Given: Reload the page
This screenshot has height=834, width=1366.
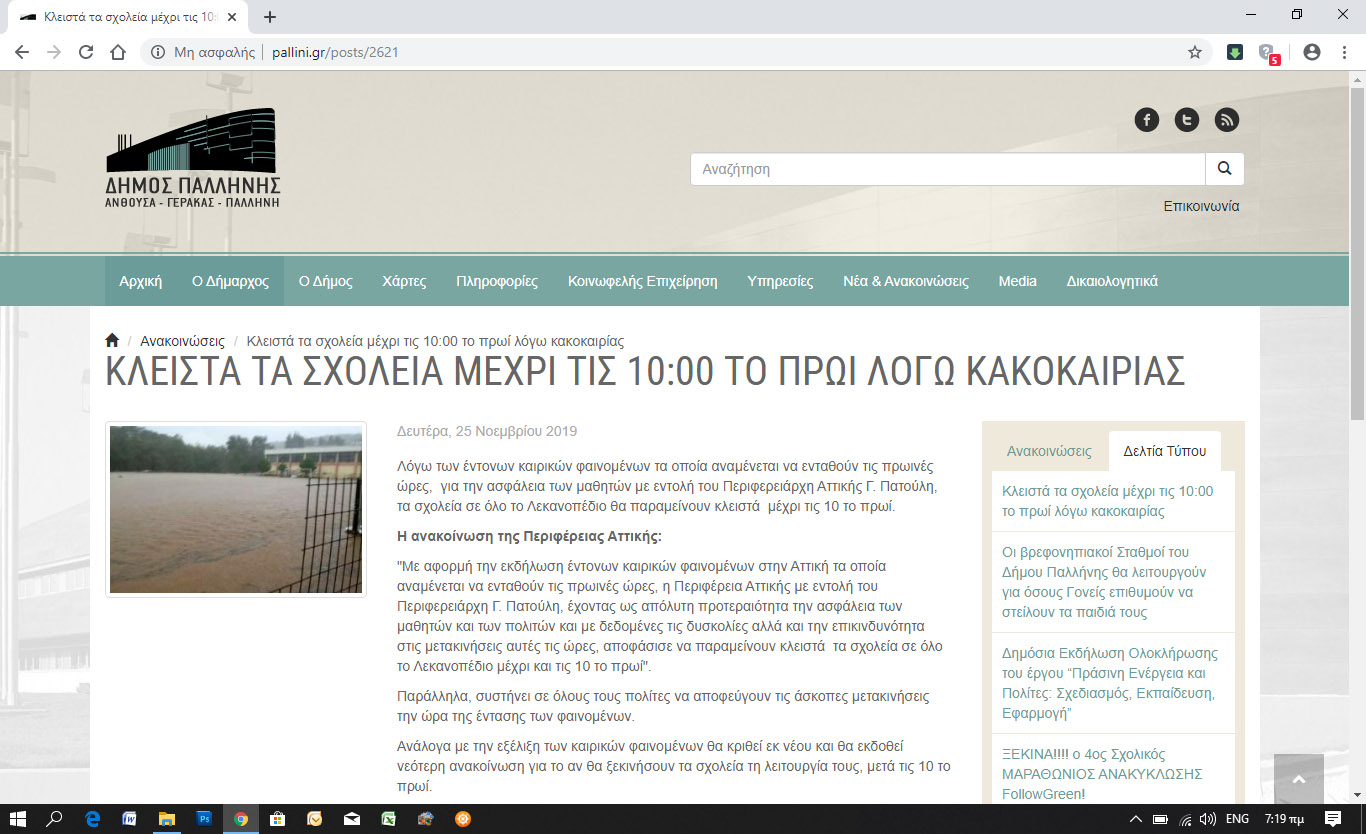Looking at the screenshot, I should pos(86,52).
